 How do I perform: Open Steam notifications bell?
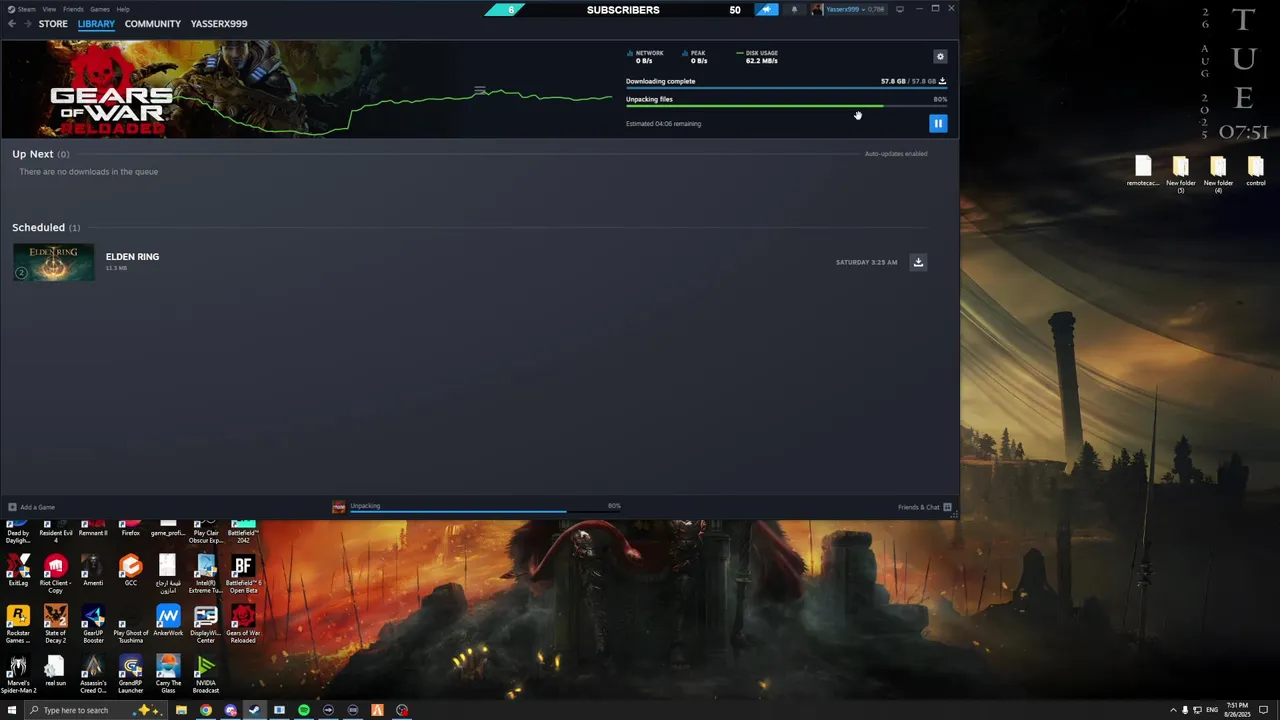click(794, 10)
